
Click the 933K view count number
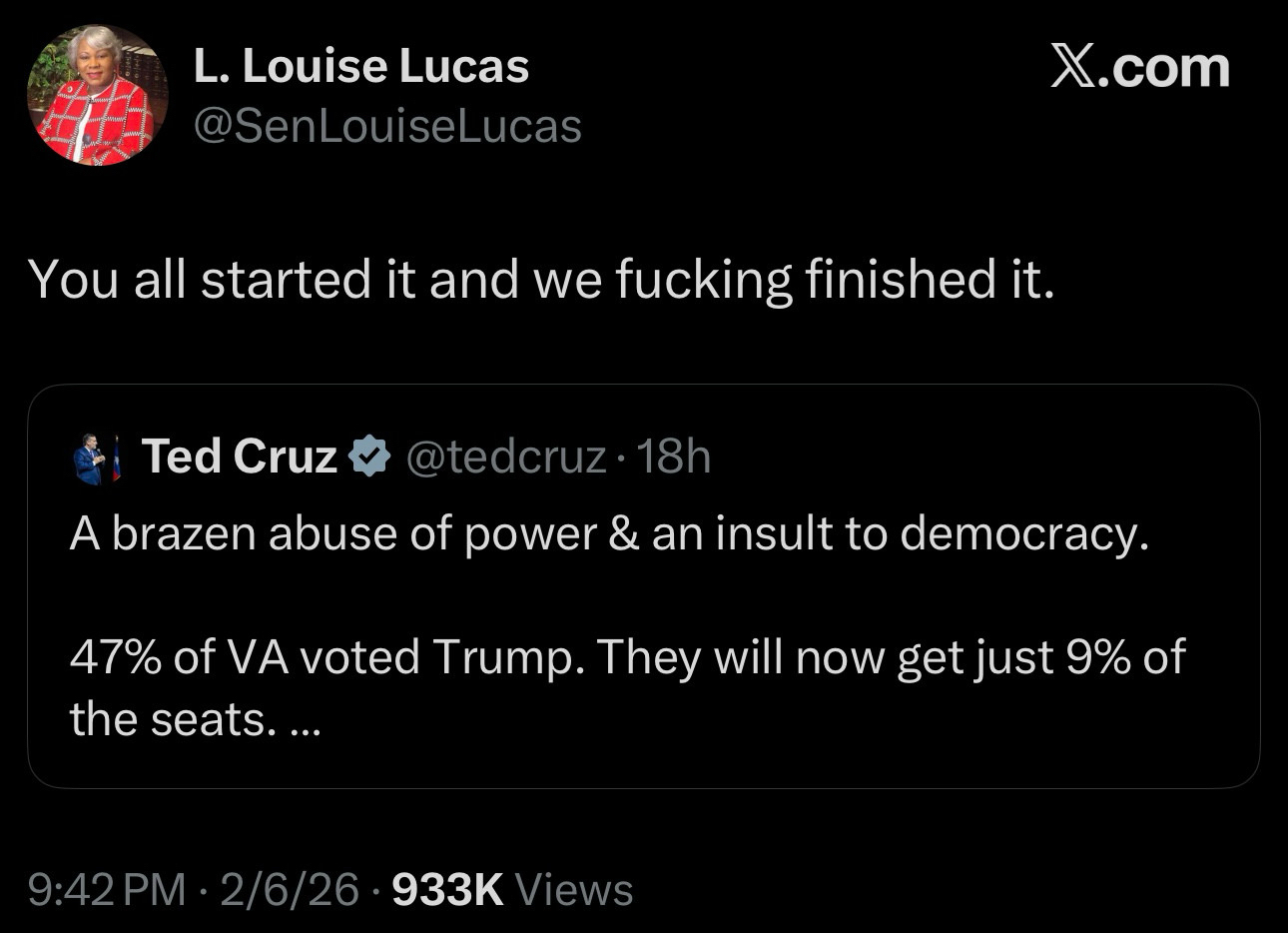pos(448,889)
